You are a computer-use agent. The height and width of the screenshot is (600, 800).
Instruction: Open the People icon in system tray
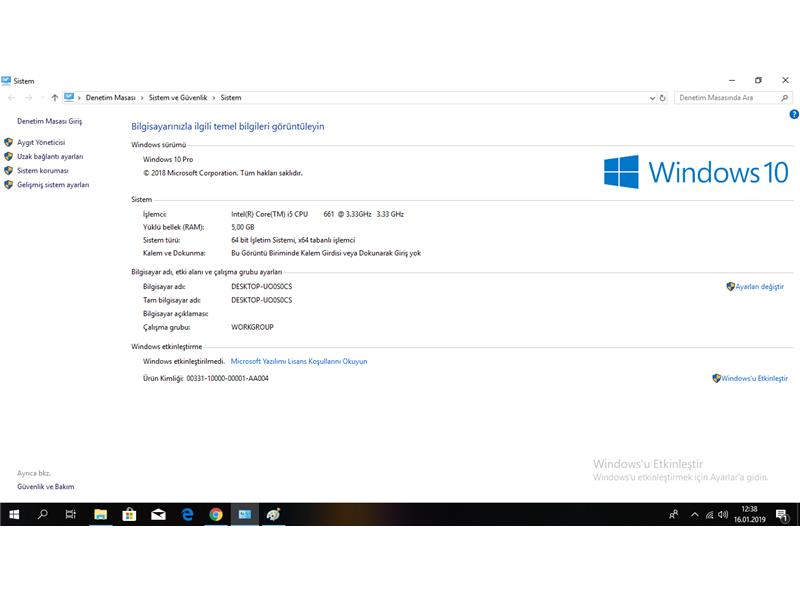point(673,514)
